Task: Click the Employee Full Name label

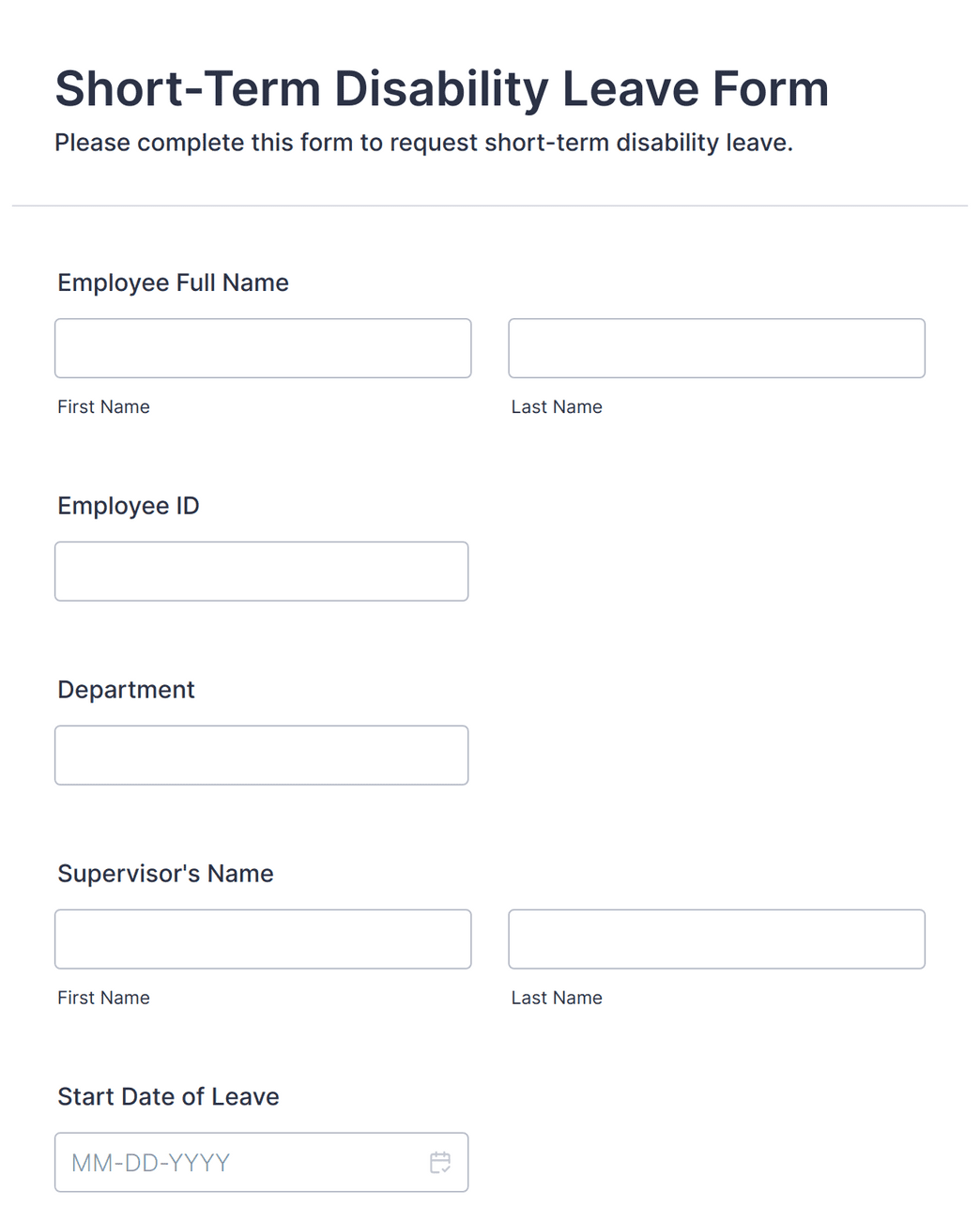Action: point(173,282)
